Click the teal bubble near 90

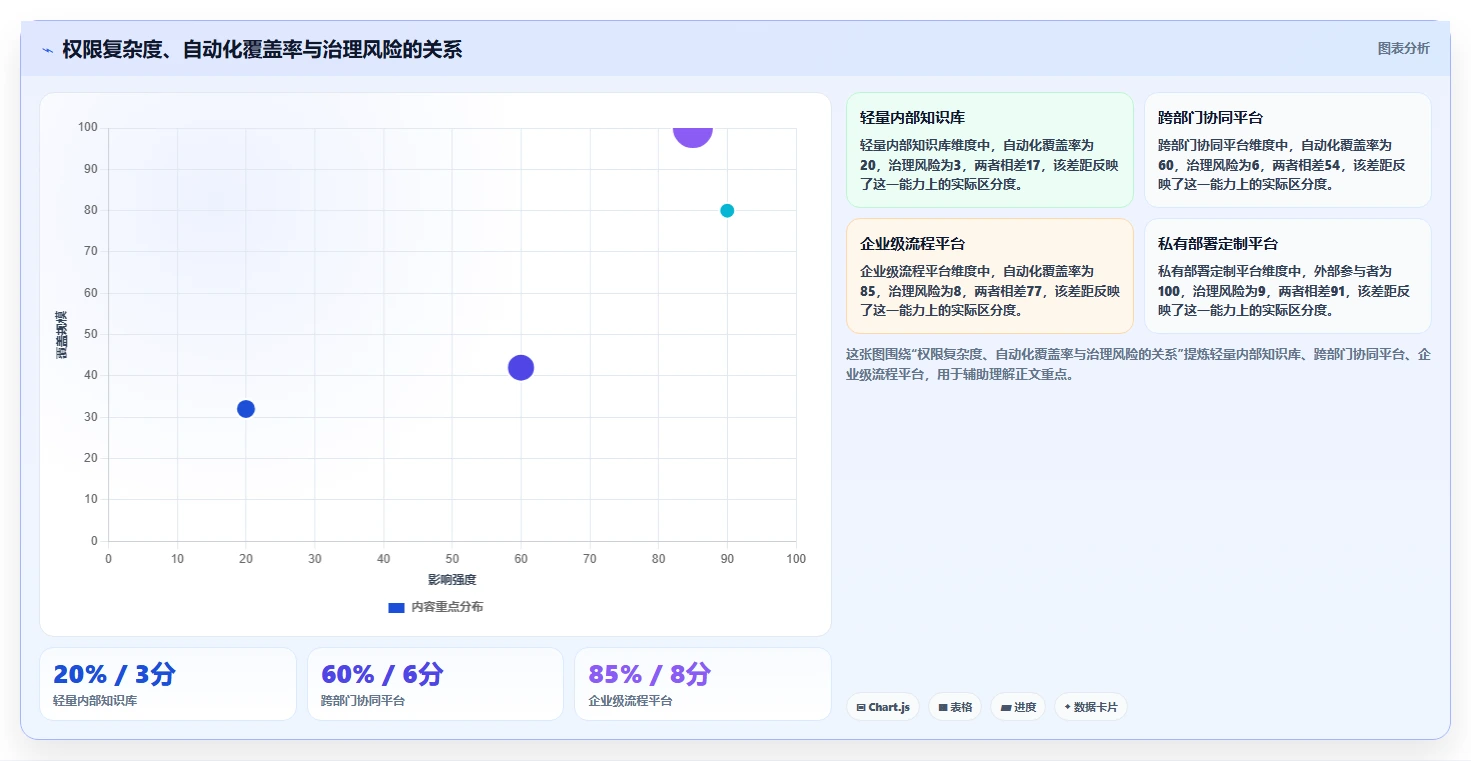[727, 210]
